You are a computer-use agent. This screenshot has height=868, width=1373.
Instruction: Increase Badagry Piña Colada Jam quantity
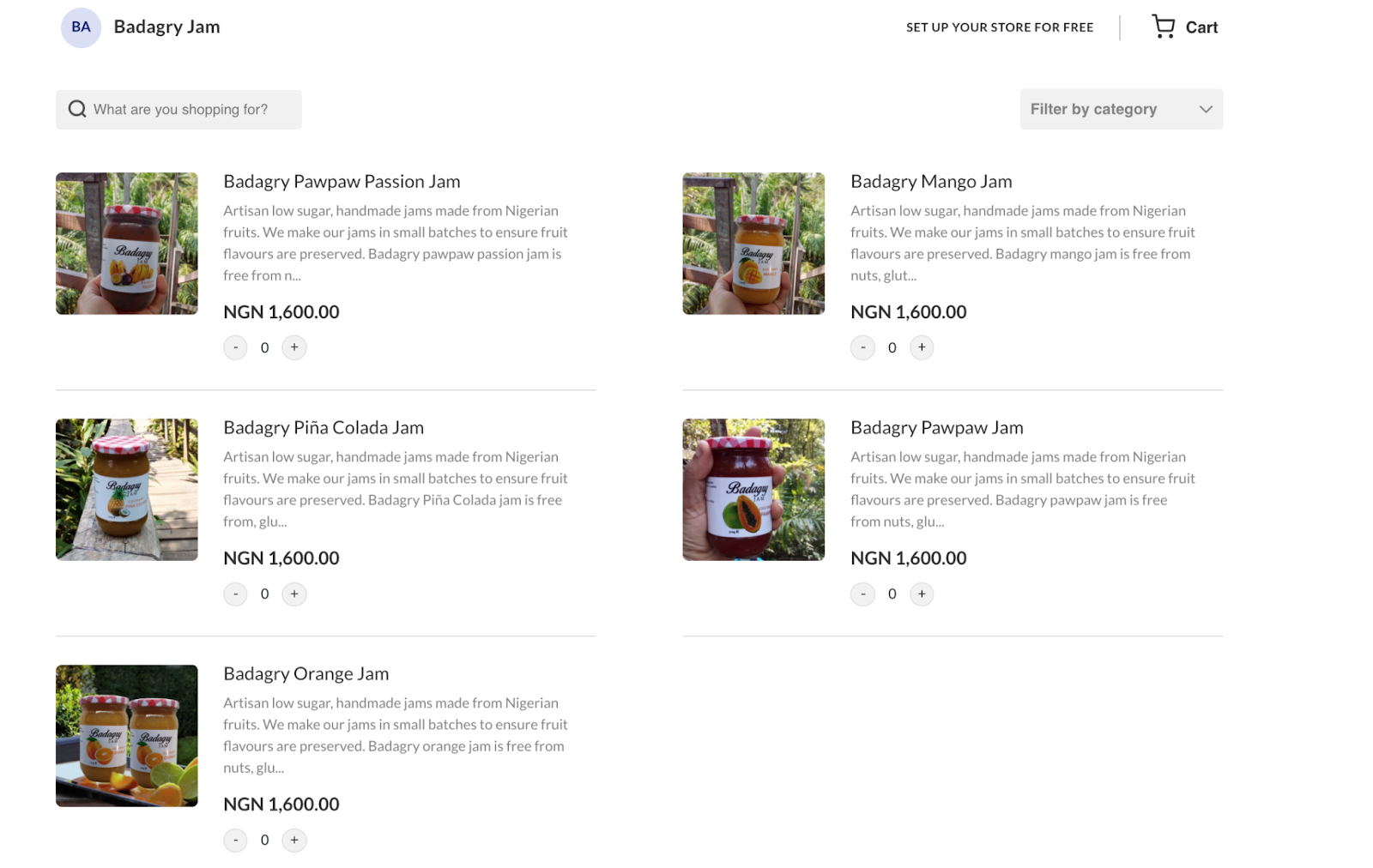[294, 594]
